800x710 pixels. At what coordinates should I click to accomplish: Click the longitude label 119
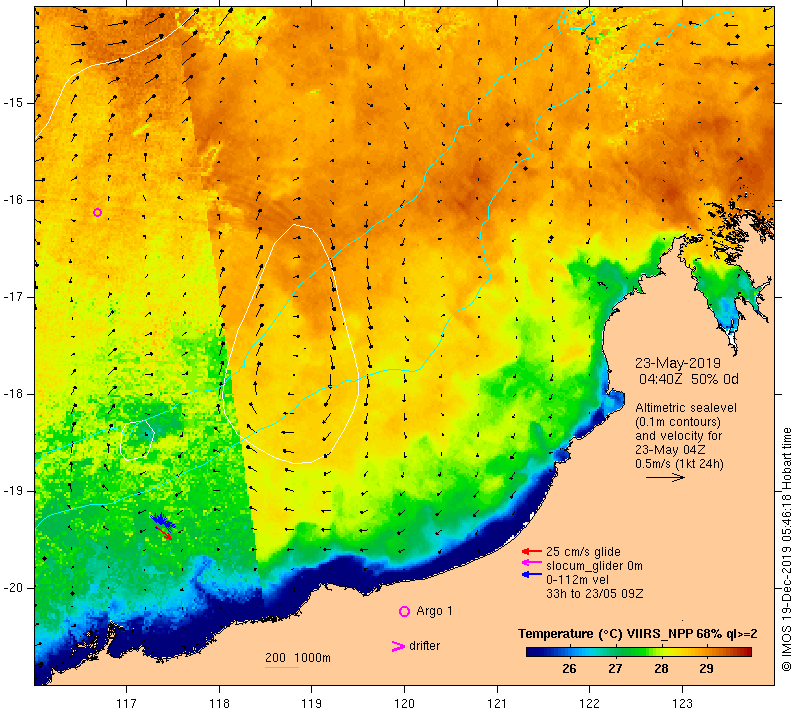click(x=312, y=703)
